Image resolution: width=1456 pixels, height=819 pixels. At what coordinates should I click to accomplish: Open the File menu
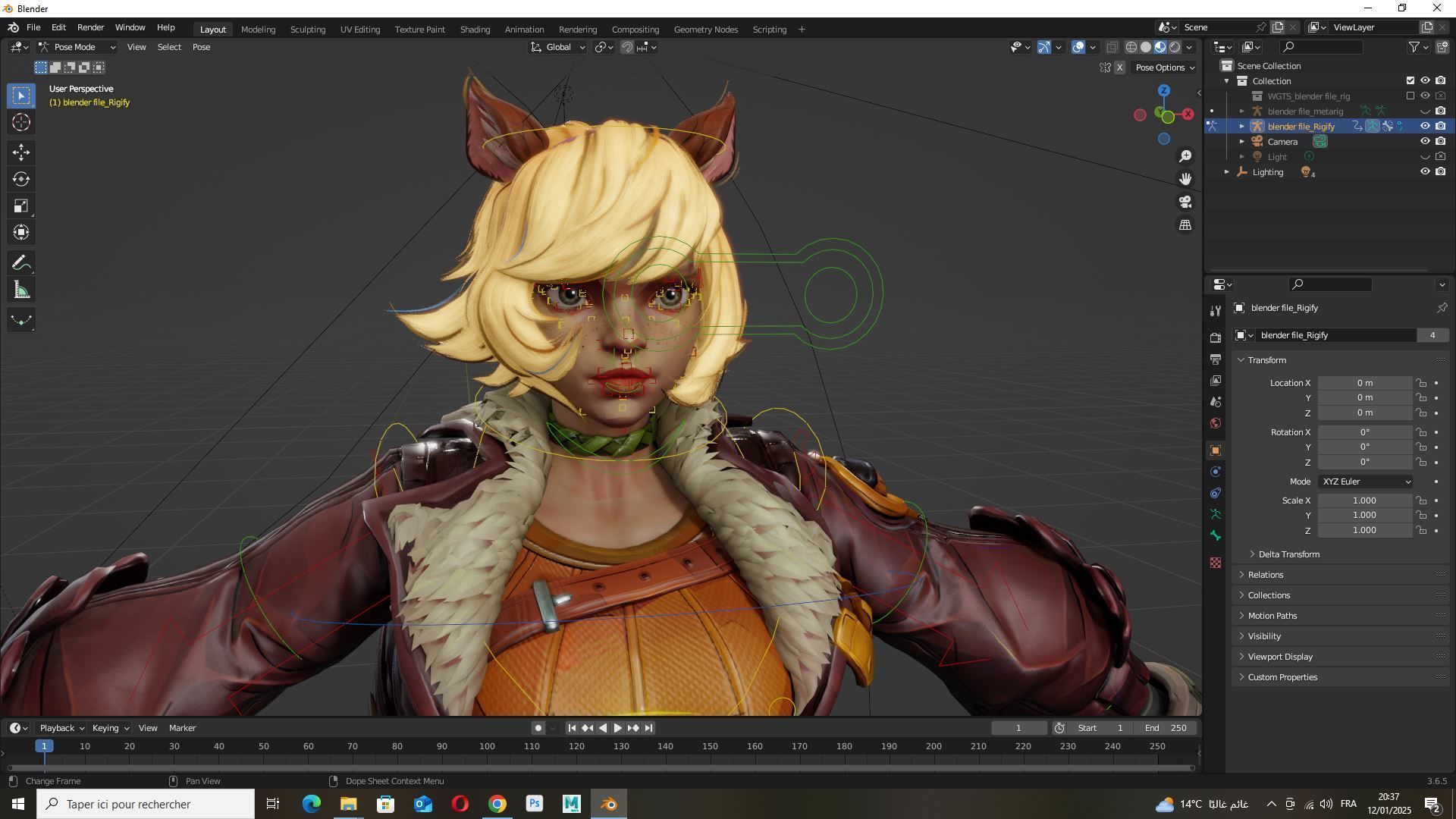(33, 27)
